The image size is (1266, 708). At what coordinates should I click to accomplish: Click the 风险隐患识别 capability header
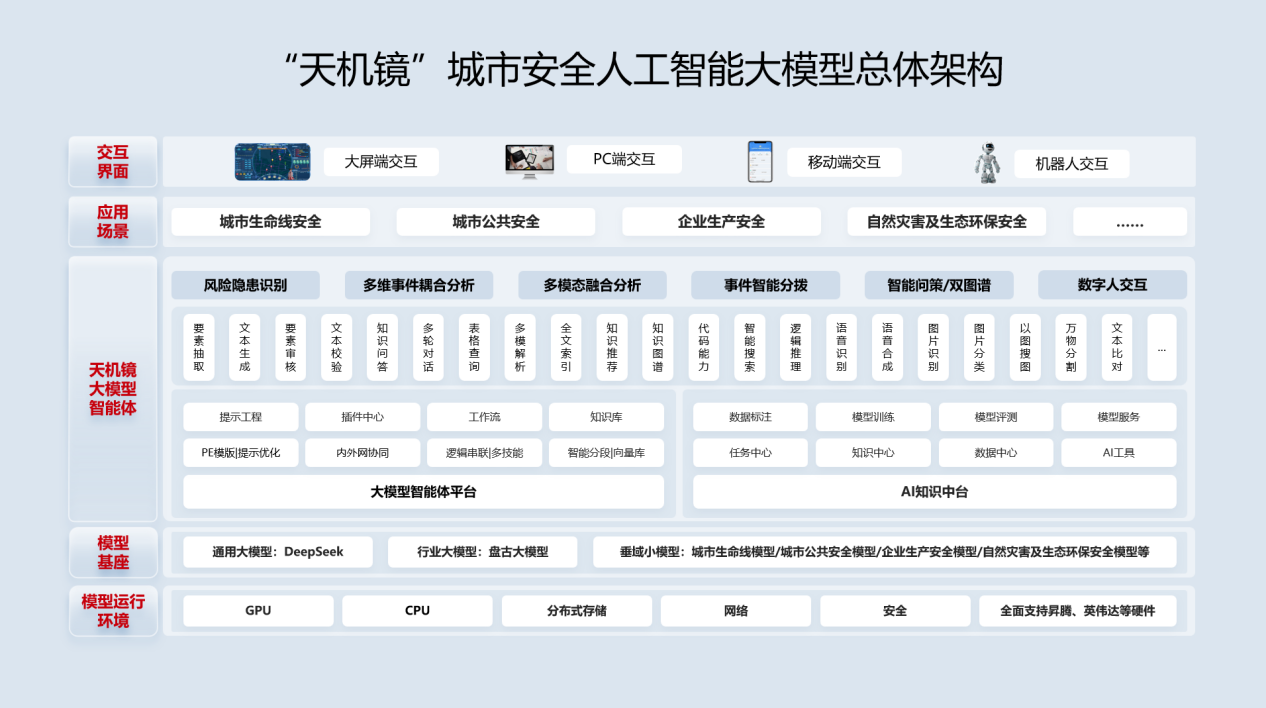tap(245, 285)
